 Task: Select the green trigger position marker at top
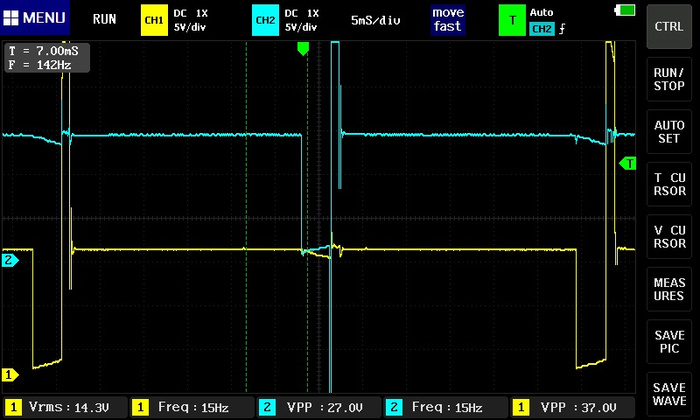point(304,48)
